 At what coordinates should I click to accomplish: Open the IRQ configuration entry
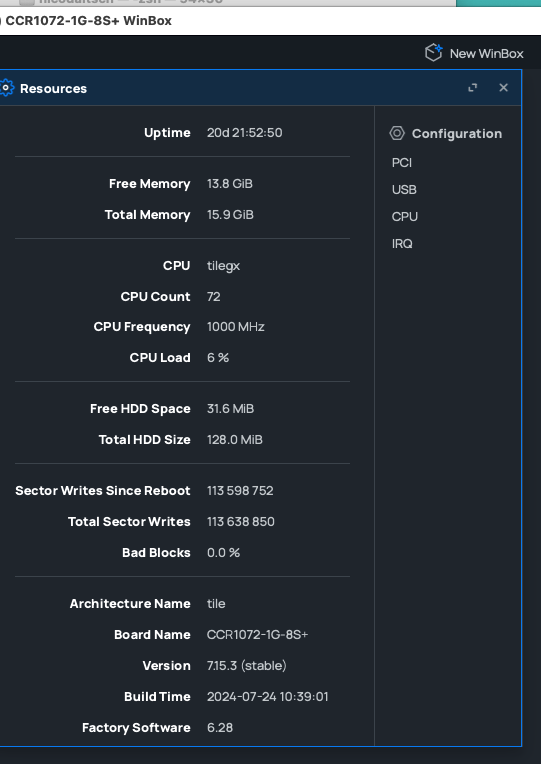click(402, 244)
